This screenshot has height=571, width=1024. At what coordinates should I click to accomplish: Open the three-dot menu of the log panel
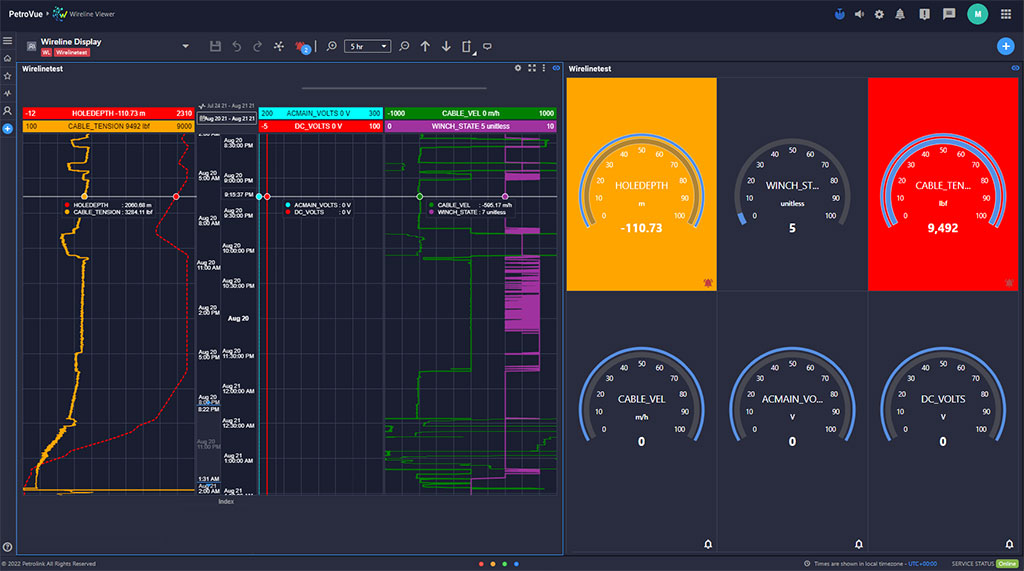tap(543, 68)
